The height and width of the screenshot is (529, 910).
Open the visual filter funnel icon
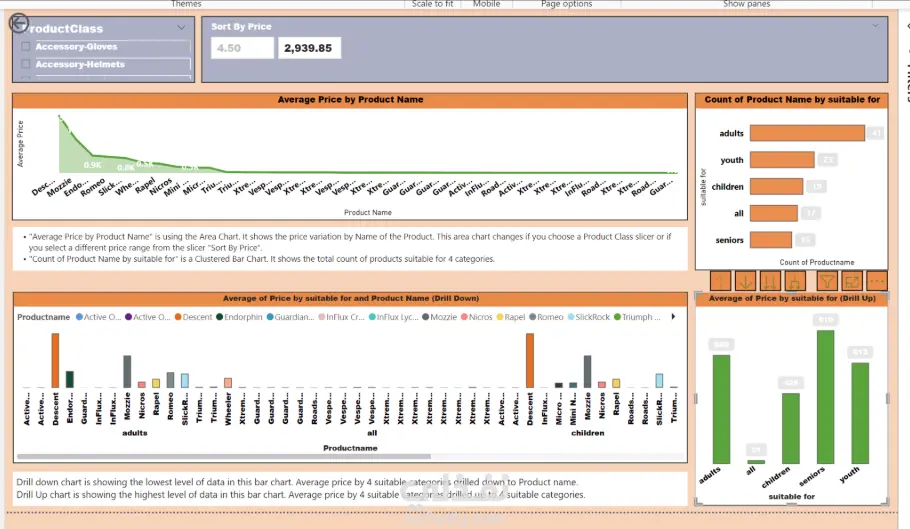[x=826, y=282]
